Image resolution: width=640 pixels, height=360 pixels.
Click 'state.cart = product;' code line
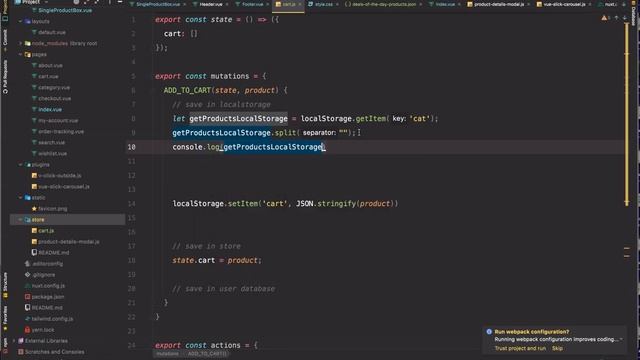pyautogui.click(x=217, y=260)
